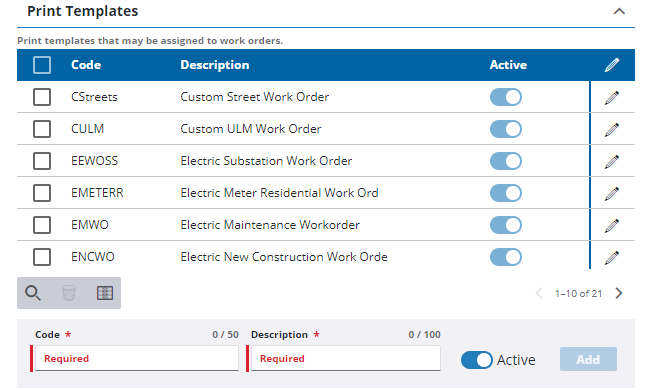The height and width of the screenshot is (390, 647).
Task: Go to previous page arrow
Action: point(539,293)
